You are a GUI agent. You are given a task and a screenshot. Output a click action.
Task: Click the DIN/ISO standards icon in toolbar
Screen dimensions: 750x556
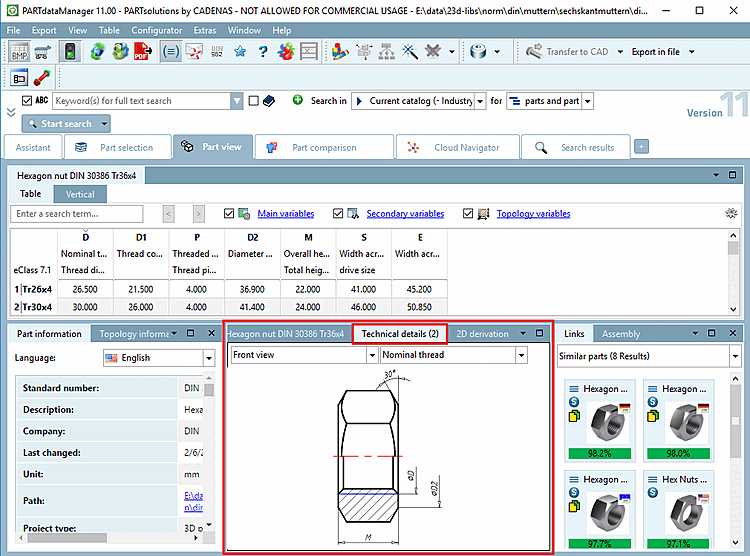(x=217, y=51)
